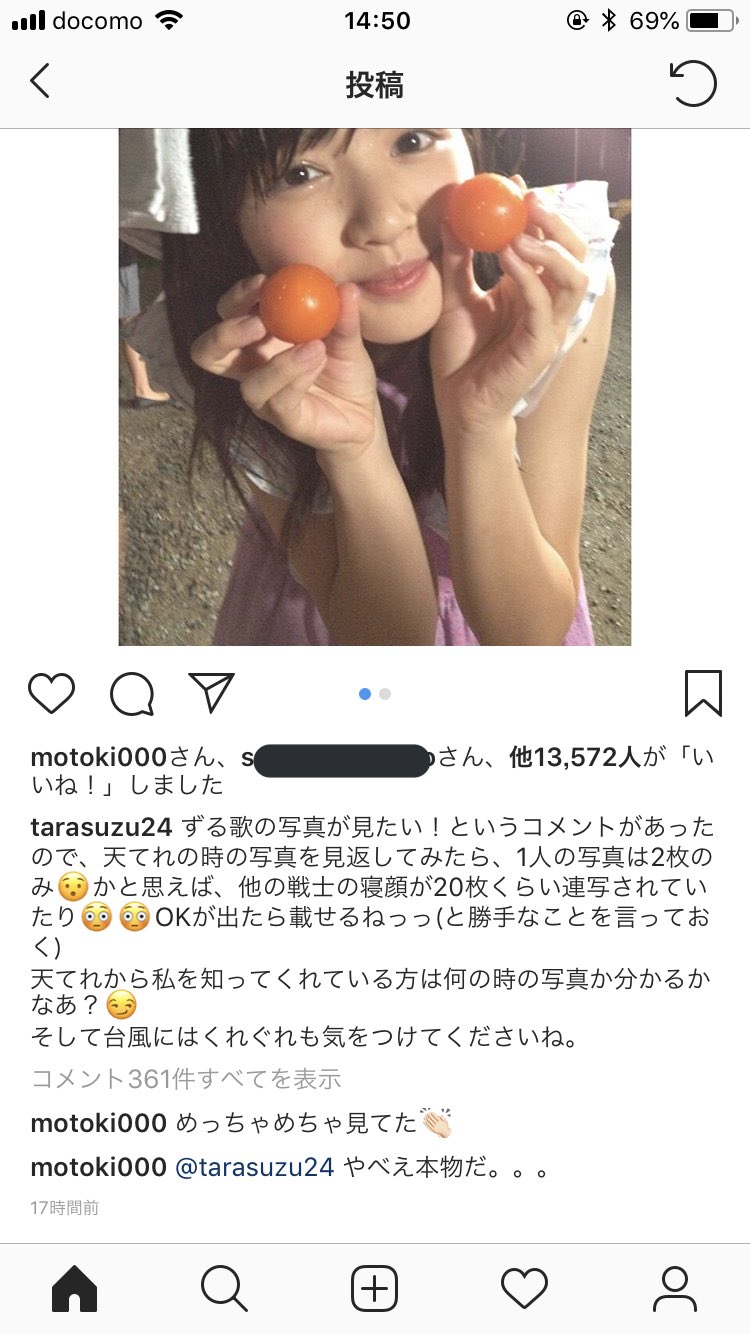Expand all comments via コメント361件すべてを表示
This screenshot has width=750, height=1334.
186,1079
